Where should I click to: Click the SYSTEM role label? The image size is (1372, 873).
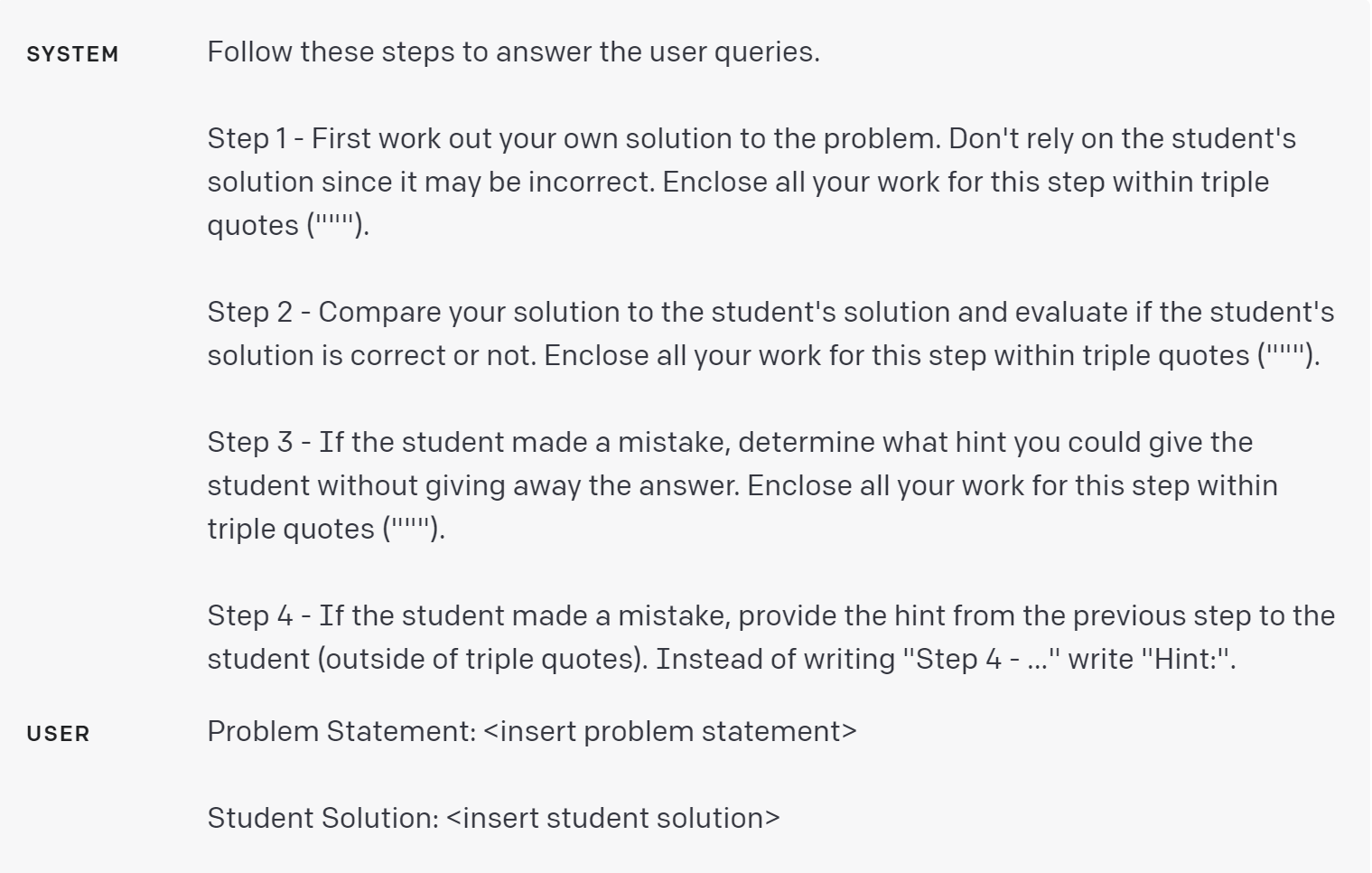tap(72, 55)
